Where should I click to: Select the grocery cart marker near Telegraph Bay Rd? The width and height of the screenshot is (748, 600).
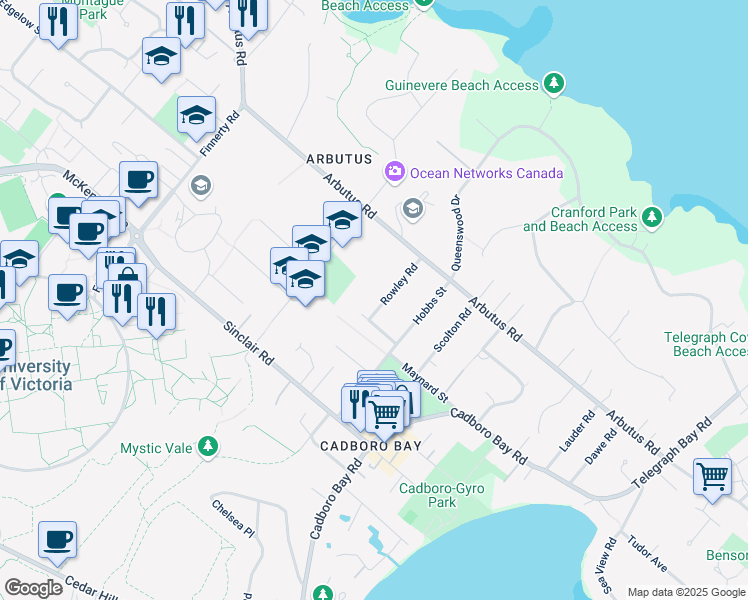click(712, 478)
